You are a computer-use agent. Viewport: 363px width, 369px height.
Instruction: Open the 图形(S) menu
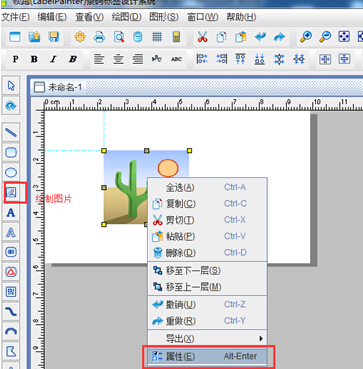click(x=164, y=17)
